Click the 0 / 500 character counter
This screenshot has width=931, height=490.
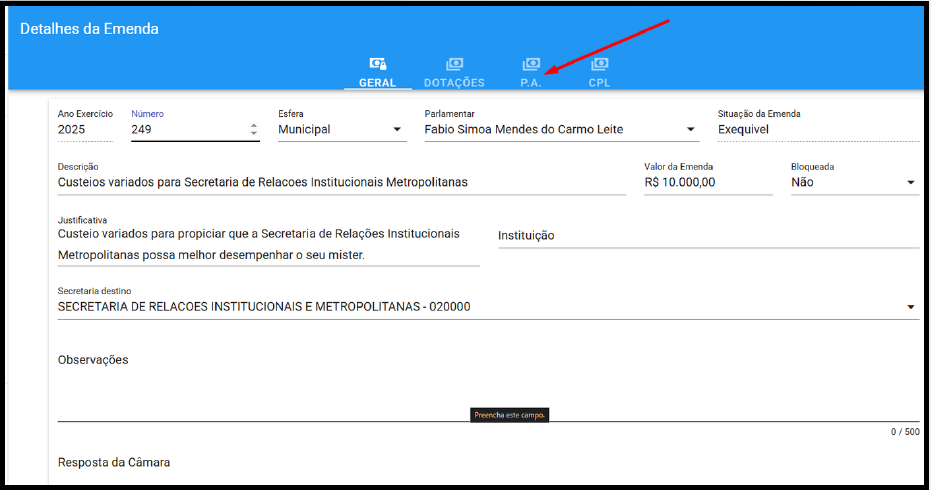(x=905, y=432)
